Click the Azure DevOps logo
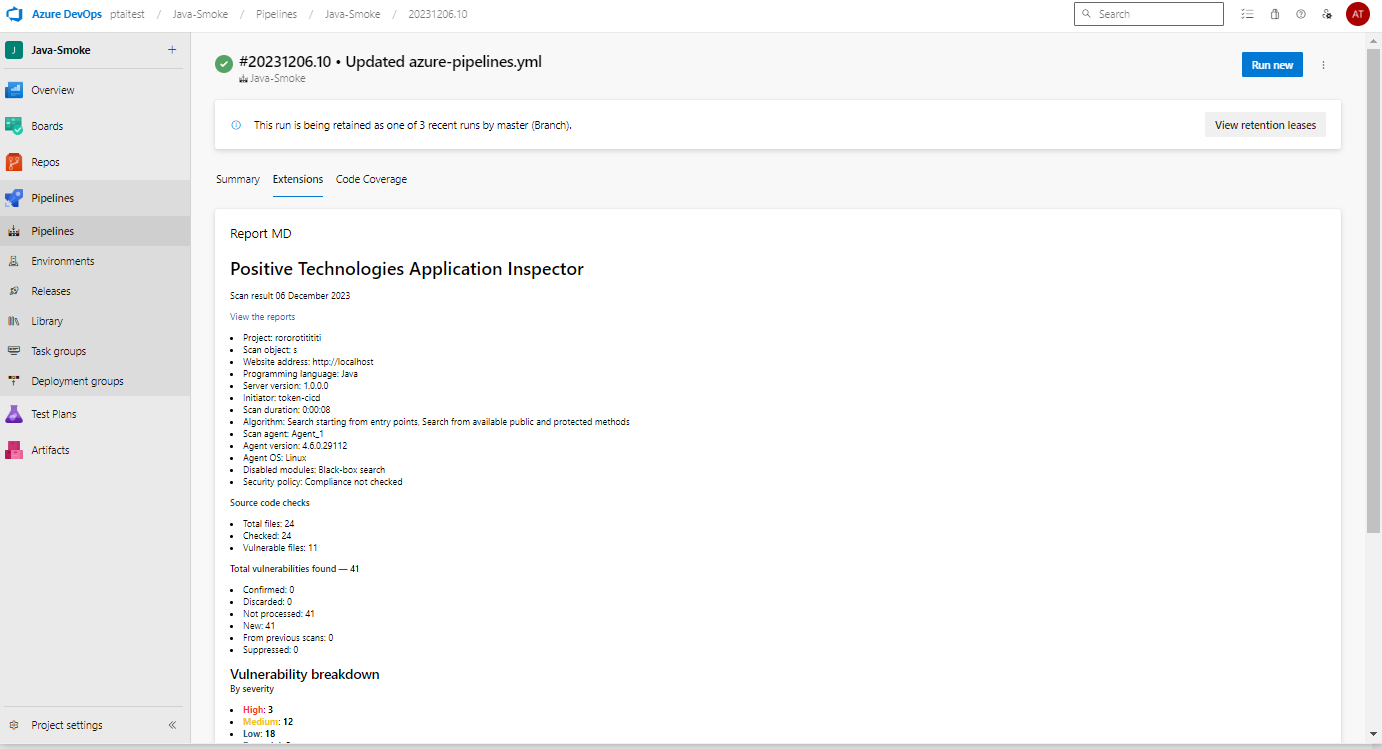The width and height of the screenshot is (1382, 749). 14,13
